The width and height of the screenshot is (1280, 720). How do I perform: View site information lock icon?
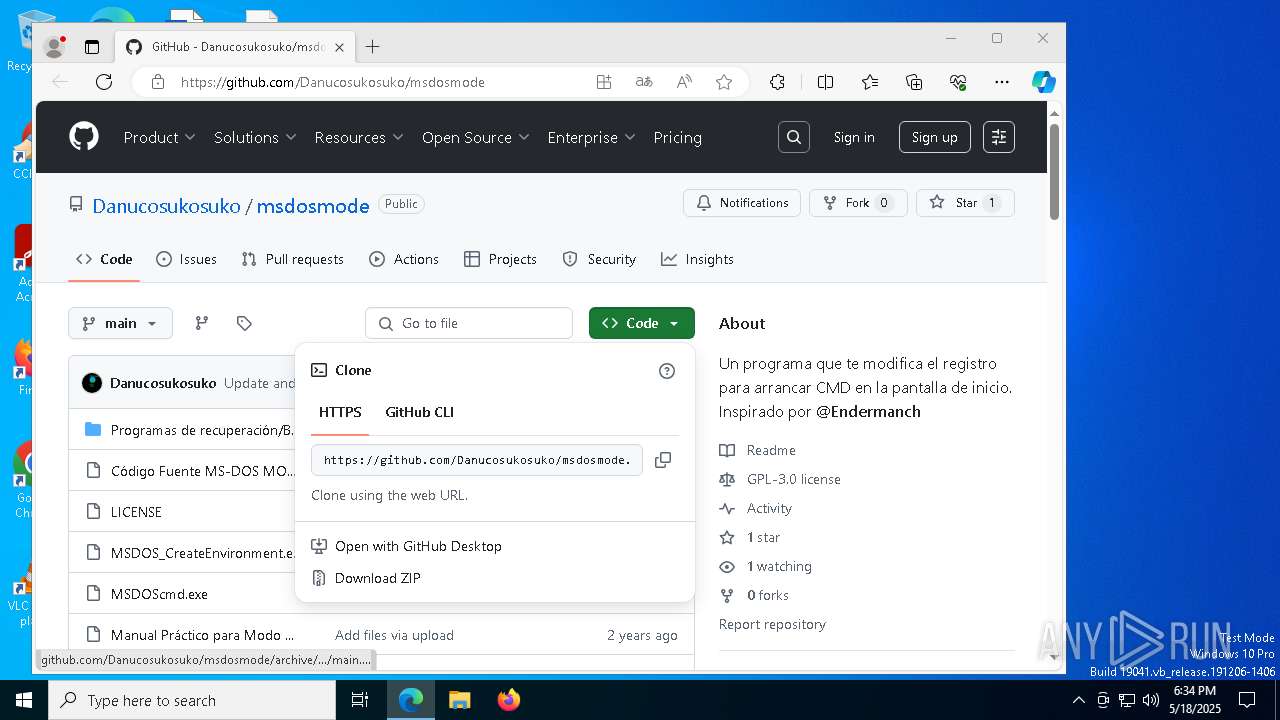pyautogui.click(x=157, y=82)
